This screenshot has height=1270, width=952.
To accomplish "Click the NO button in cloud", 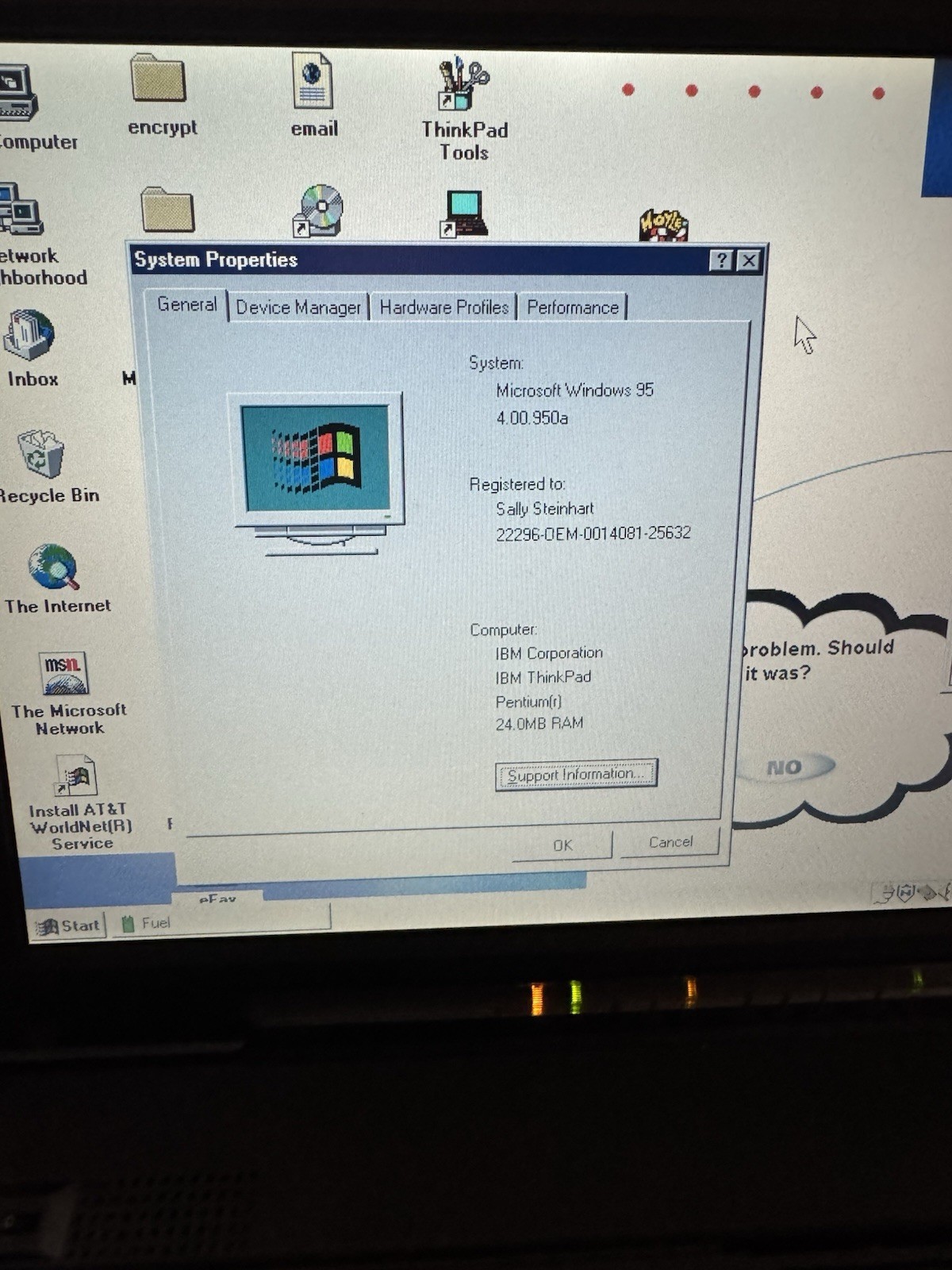I will coord(785,767).
